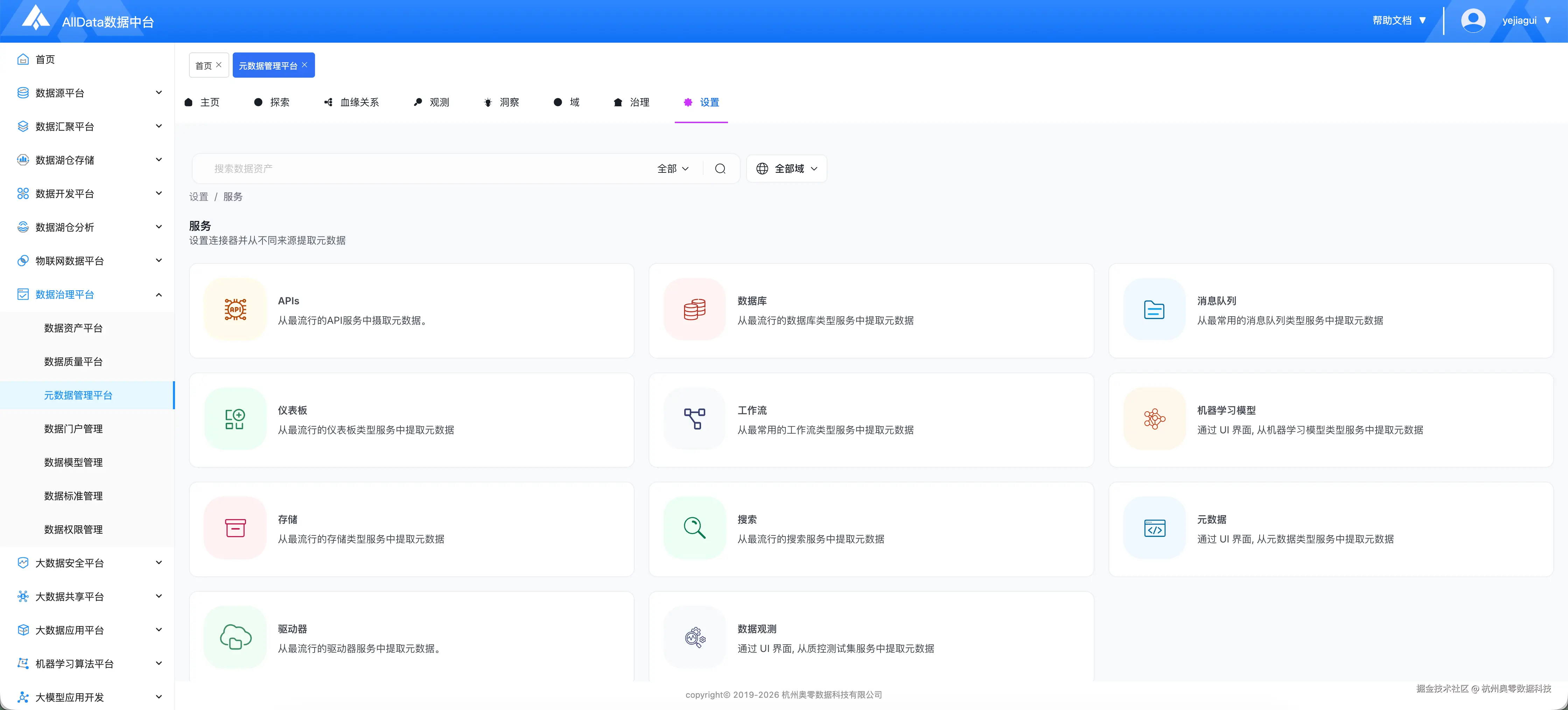Open the 仪表板 dashboard service icon
Viewport: 1568px width, 710px height.
click(236, 419)
